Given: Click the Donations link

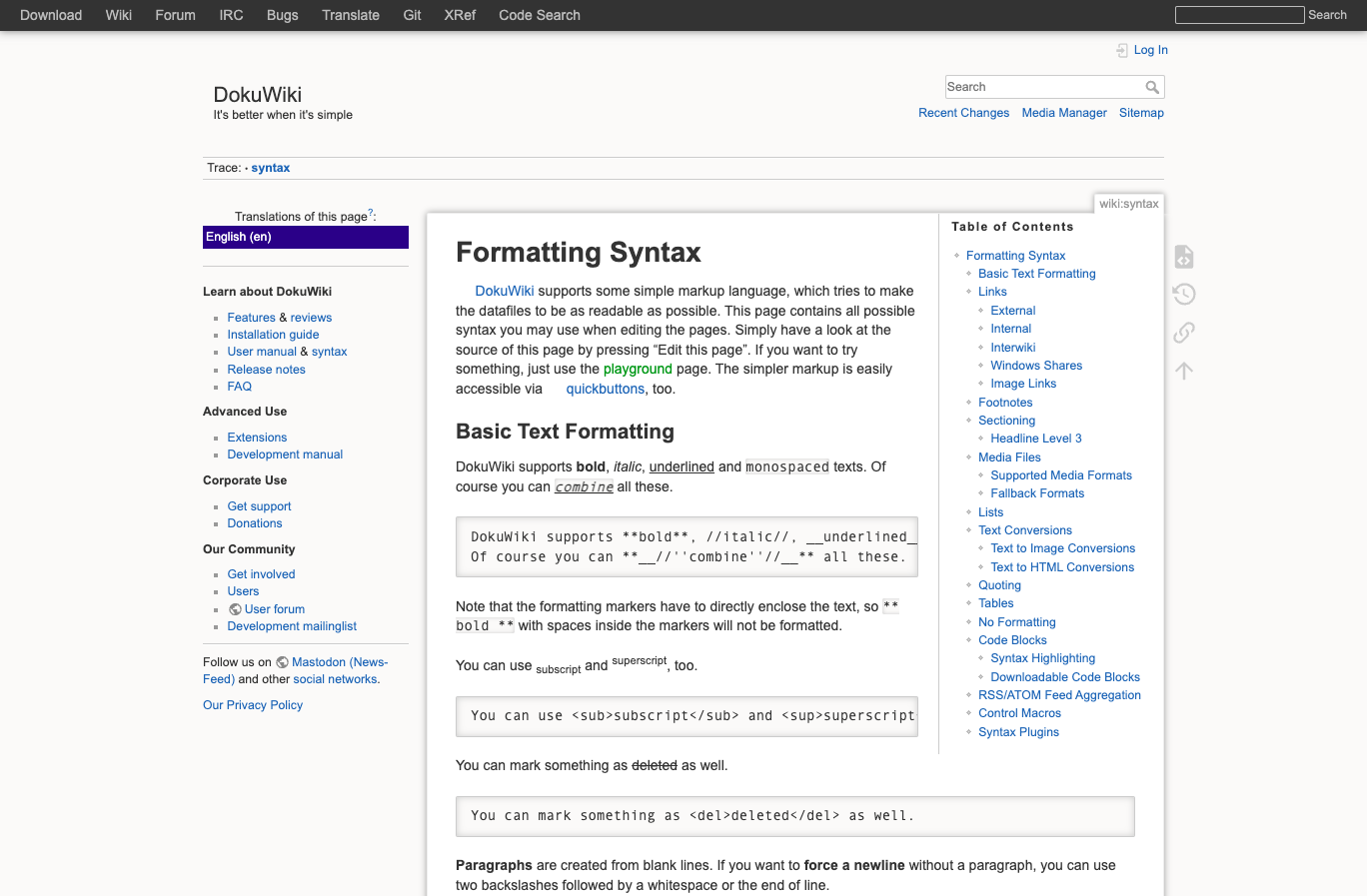Looking at the screenshot, I should coord(255,523).
